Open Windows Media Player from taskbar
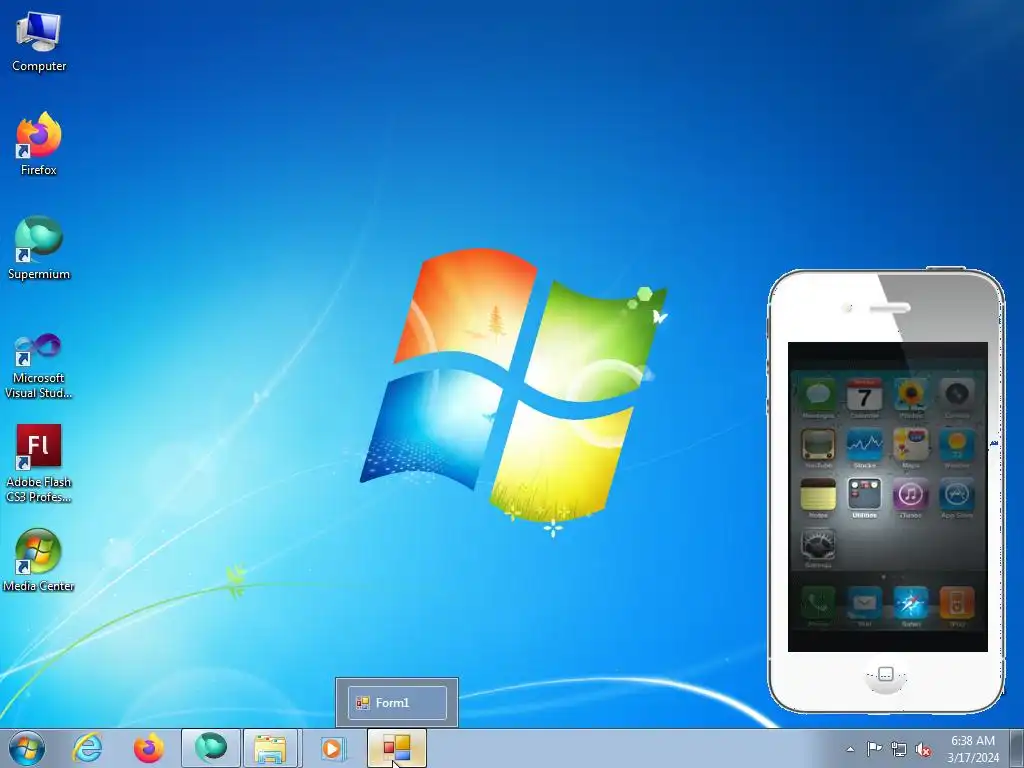The image size is (1024, 768). [332, 748]
